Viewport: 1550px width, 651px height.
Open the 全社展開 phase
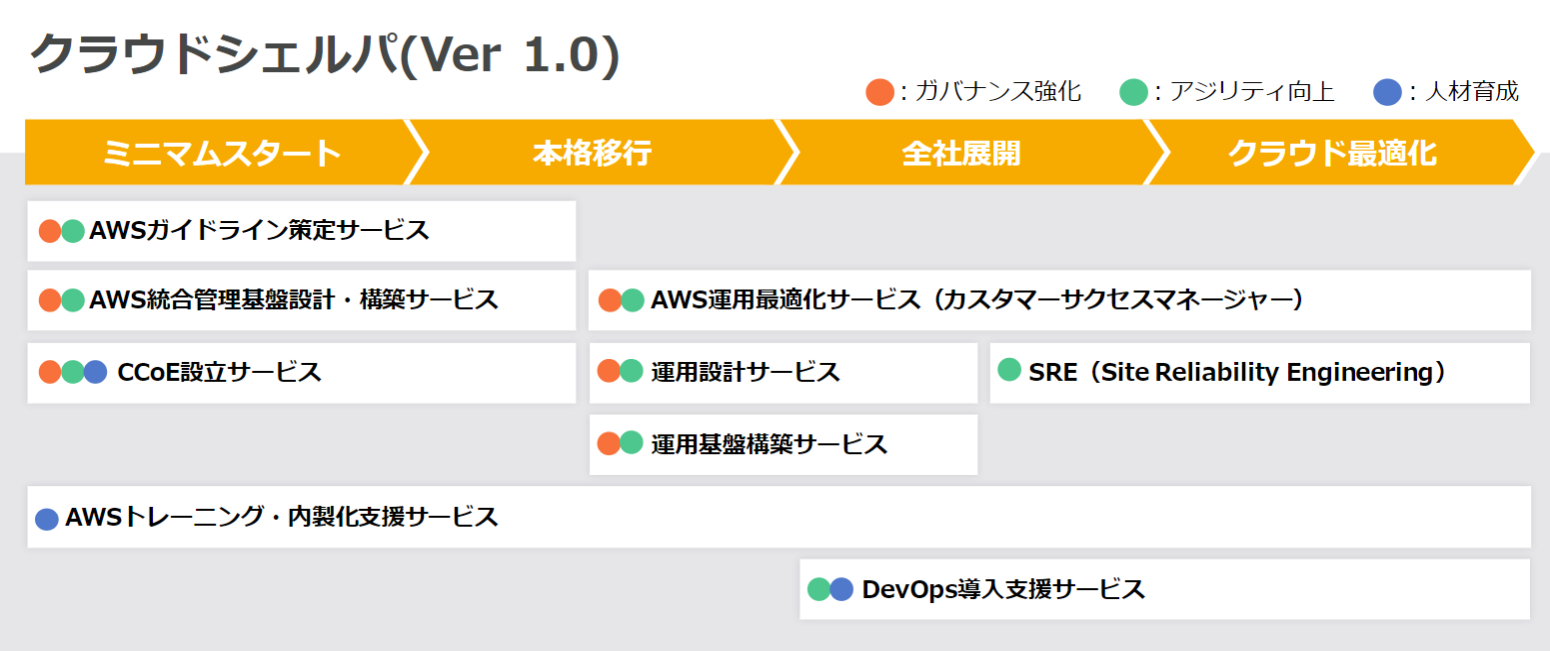960,153
